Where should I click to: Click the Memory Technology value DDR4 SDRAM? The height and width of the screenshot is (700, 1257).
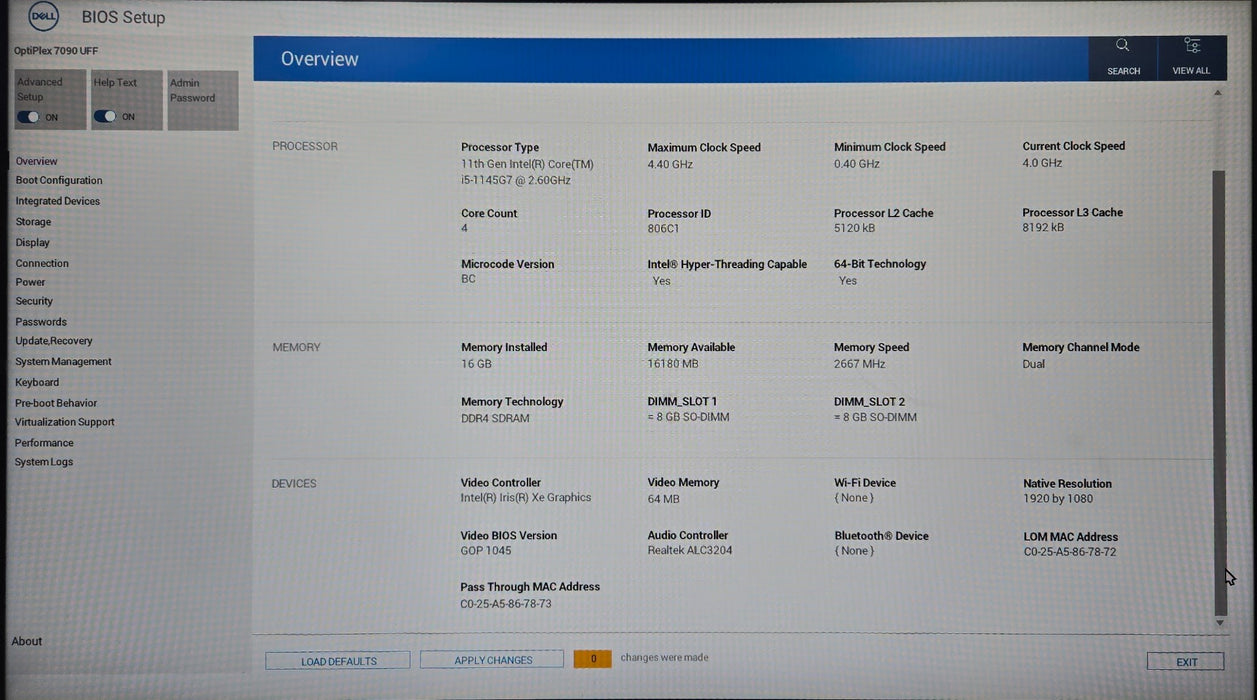click(495, 418)
